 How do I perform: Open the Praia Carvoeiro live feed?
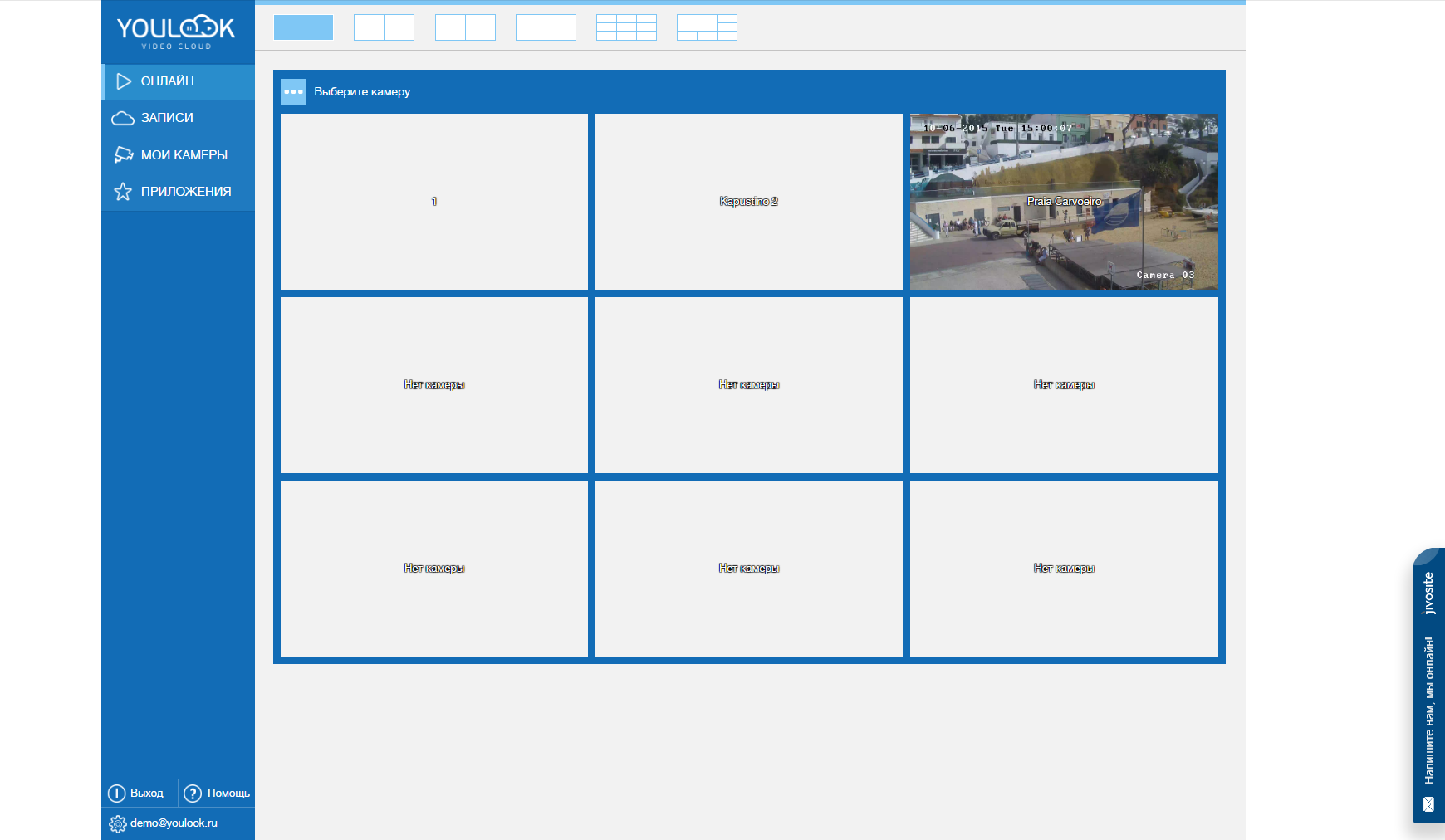point(1064,202)
